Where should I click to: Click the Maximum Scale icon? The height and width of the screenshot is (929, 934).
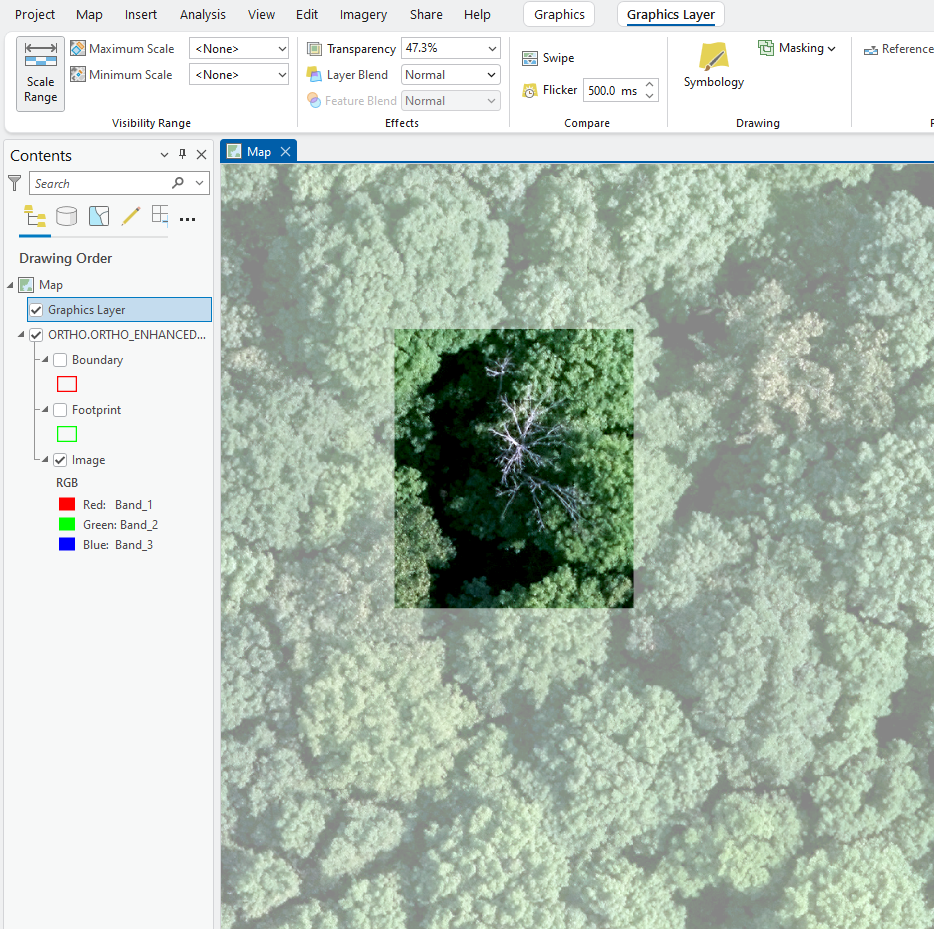pos(77,48)
